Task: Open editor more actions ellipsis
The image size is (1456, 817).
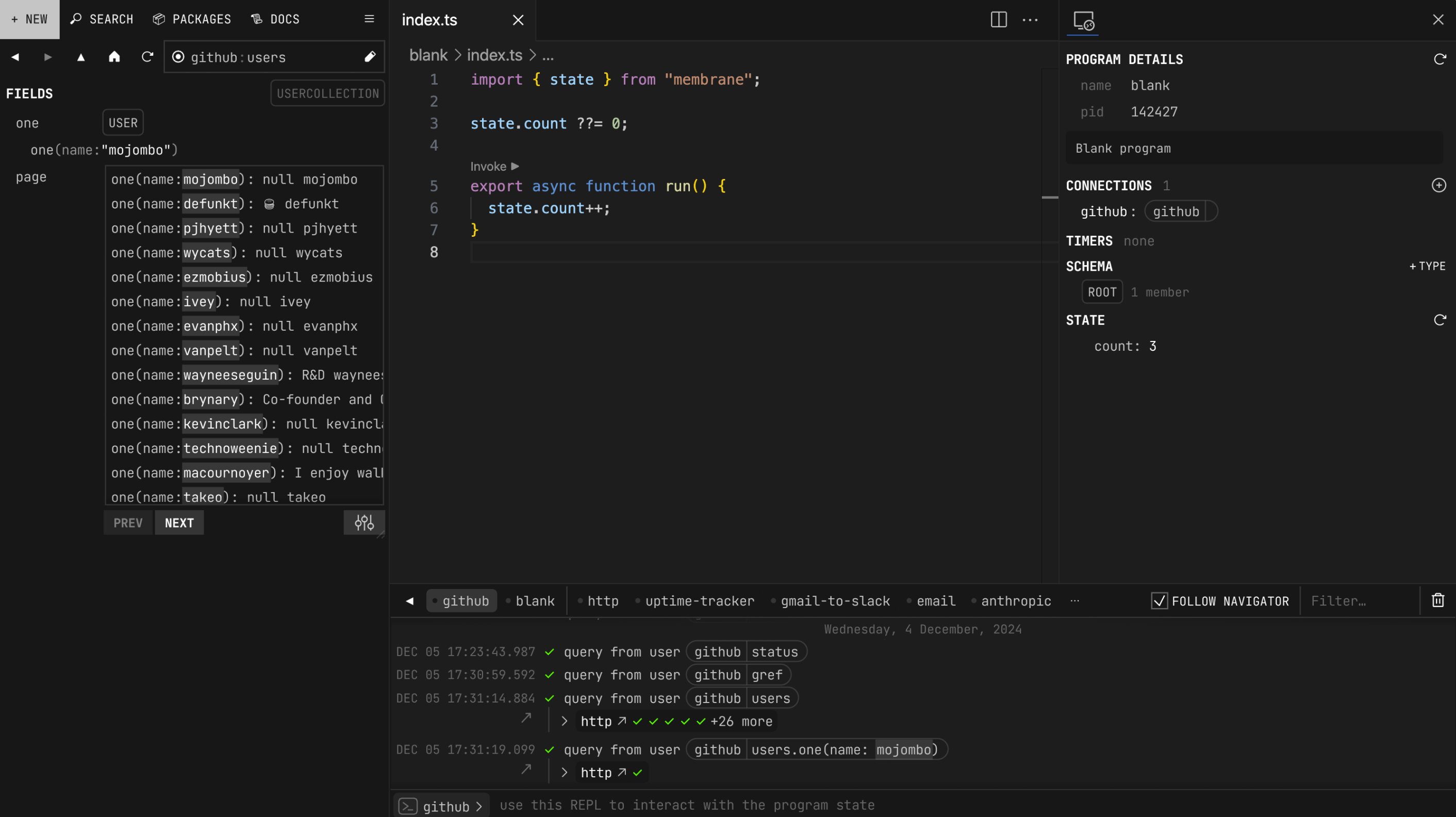Action: click(1031, 20)
